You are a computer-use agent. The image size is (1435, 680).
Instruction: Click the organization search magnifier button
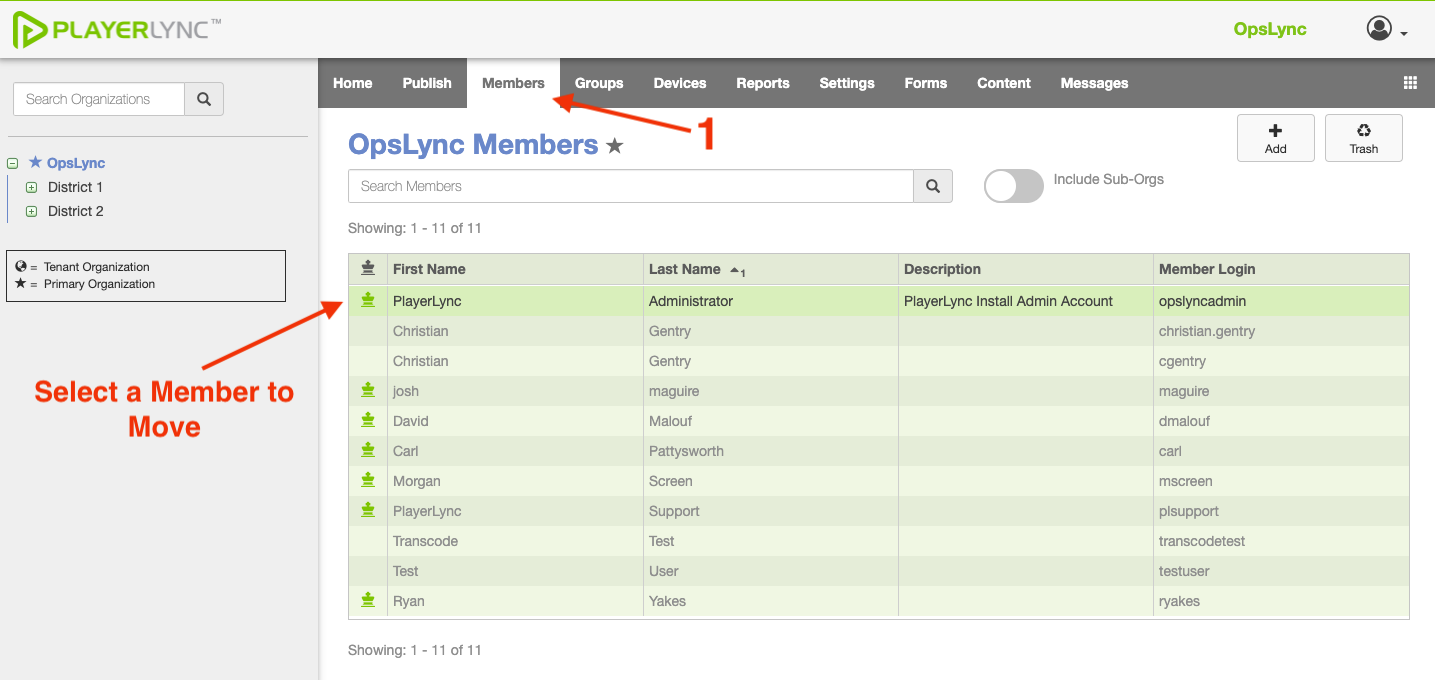(204, 99)
